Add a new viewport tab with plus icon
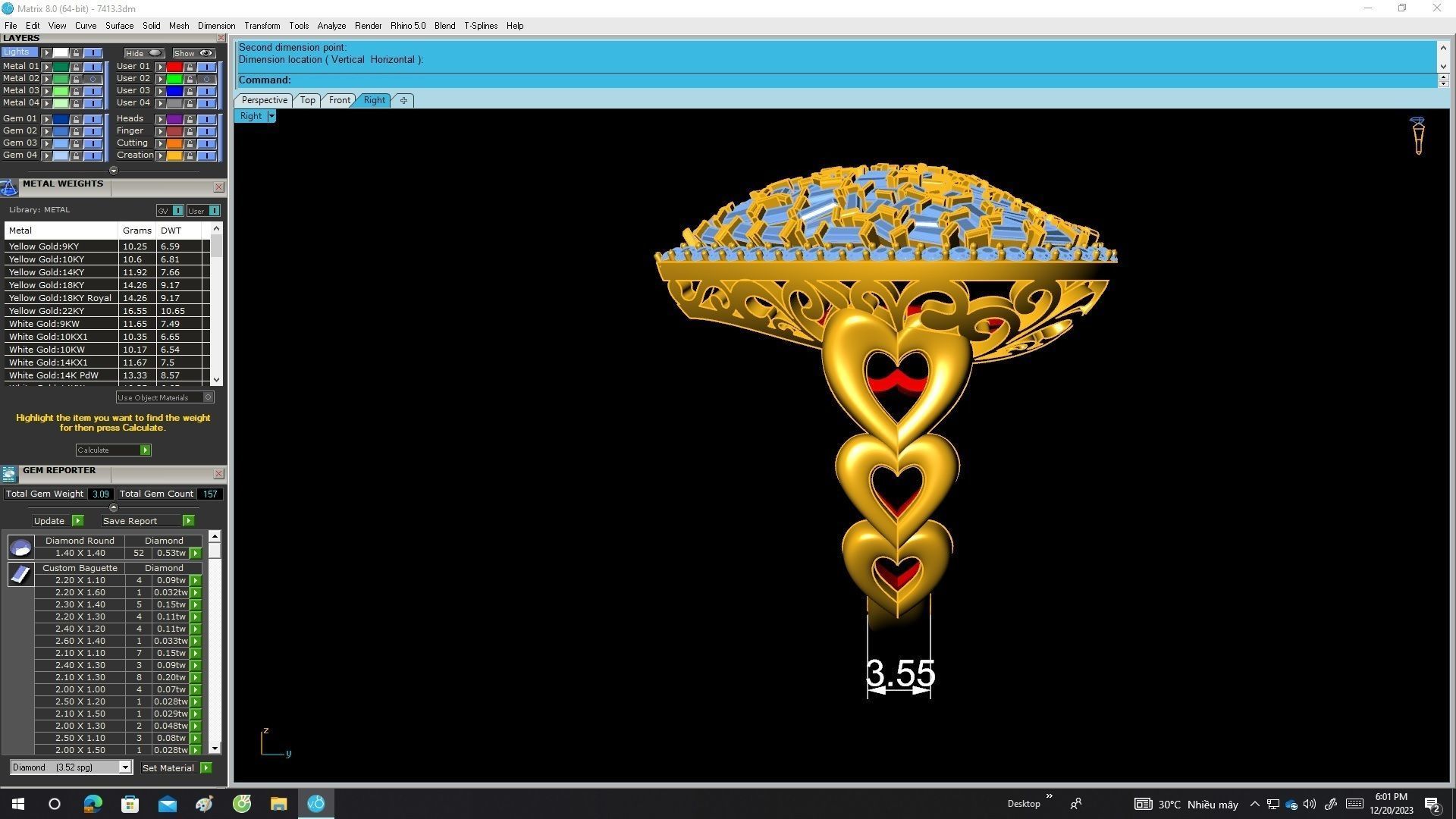The image size is (1456, 819). 403,100
